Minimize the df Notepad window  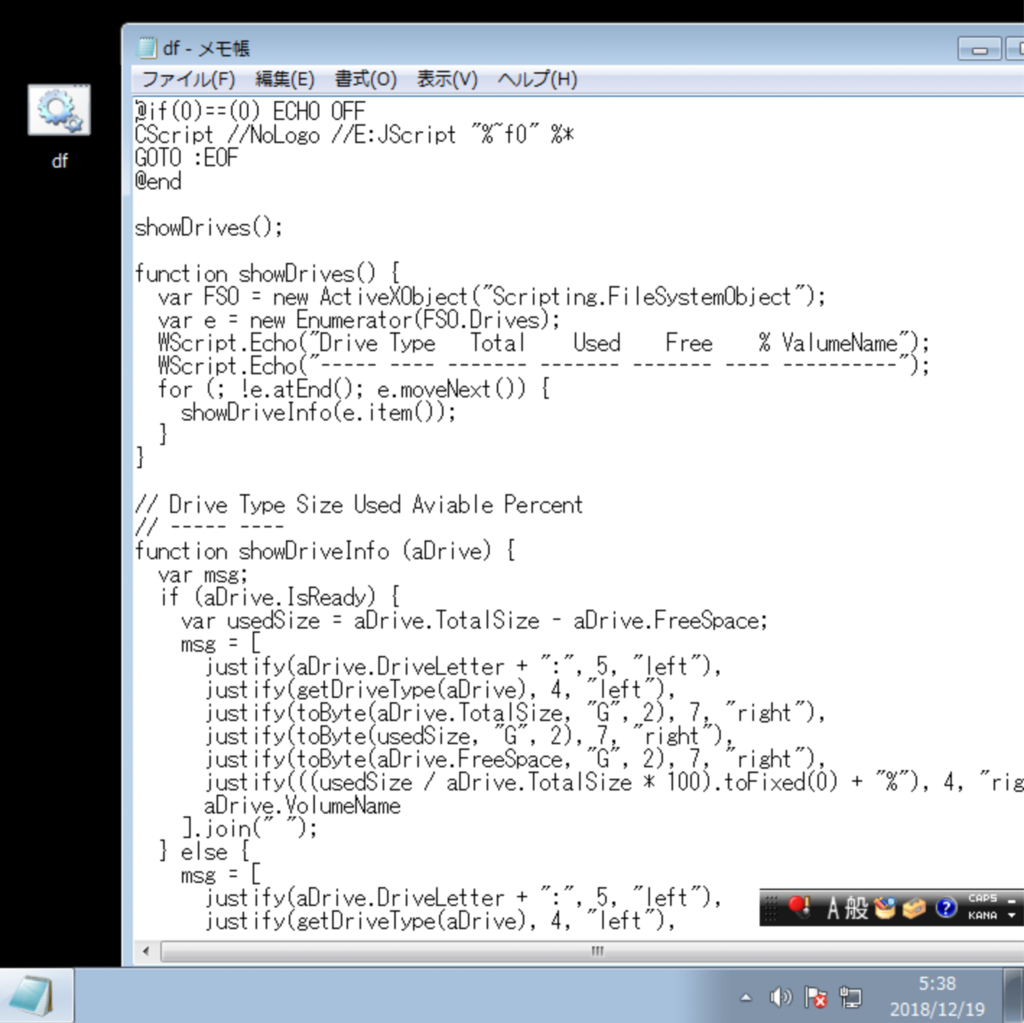click(979, 49)
